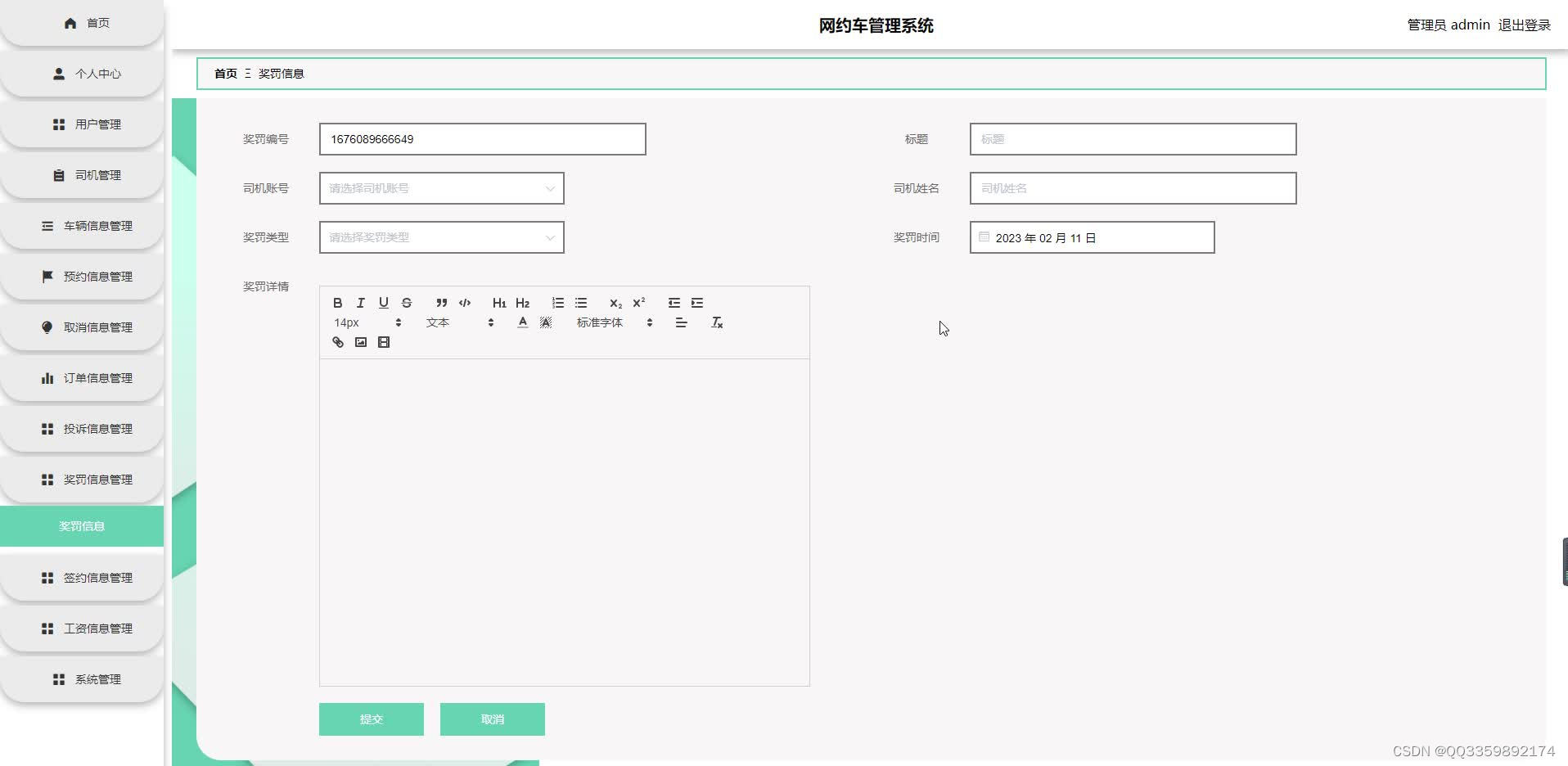1568x766 pixels.
Task: Expand 签约信息管理 sidebar menu
Action: click(82, 578)
